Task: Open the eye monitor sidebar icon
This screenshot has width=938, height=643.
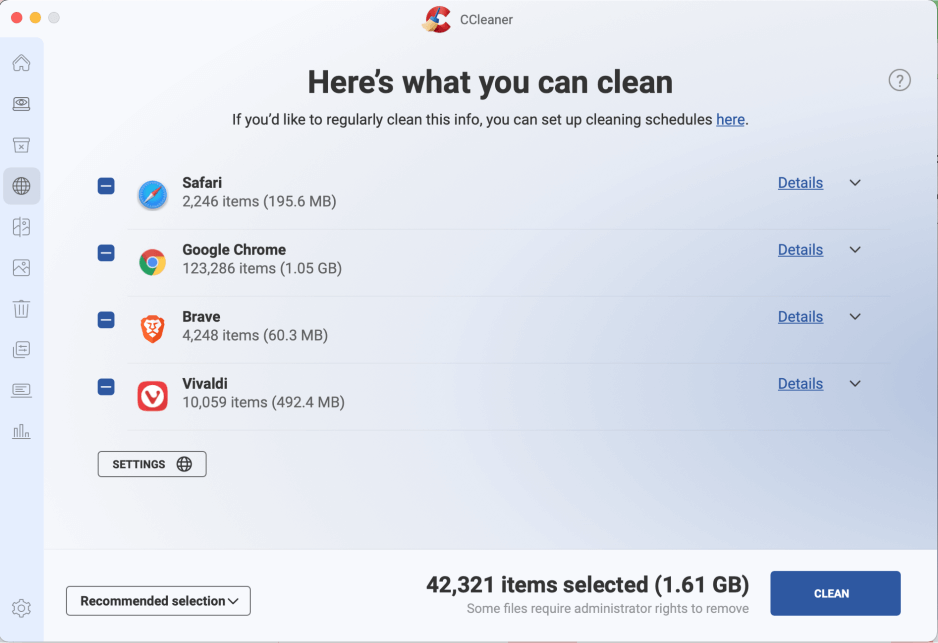Action: (22, 104)
